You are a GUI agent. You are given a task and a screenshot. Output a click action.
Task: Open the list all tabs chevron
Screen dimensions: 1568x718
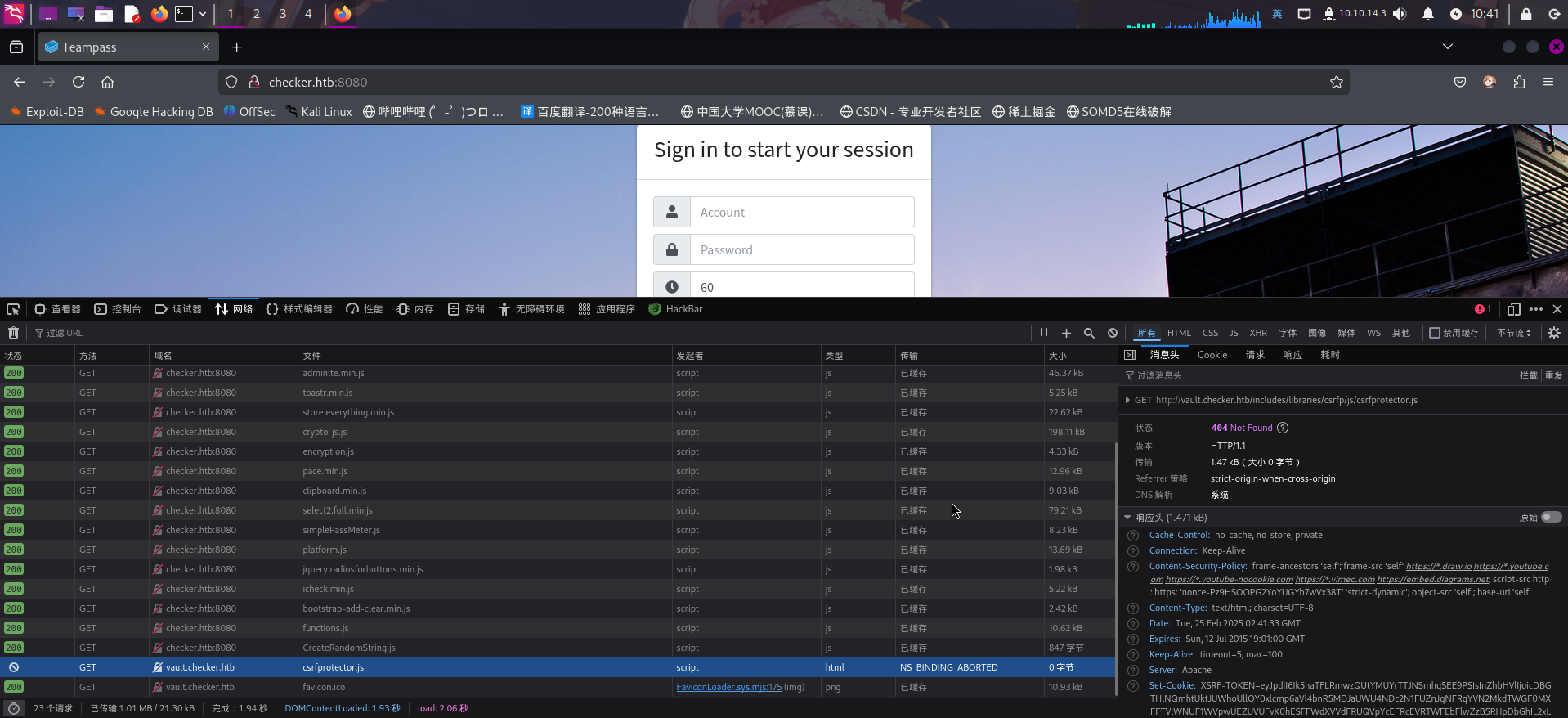pyautogui.click(x=1448, y=47)
